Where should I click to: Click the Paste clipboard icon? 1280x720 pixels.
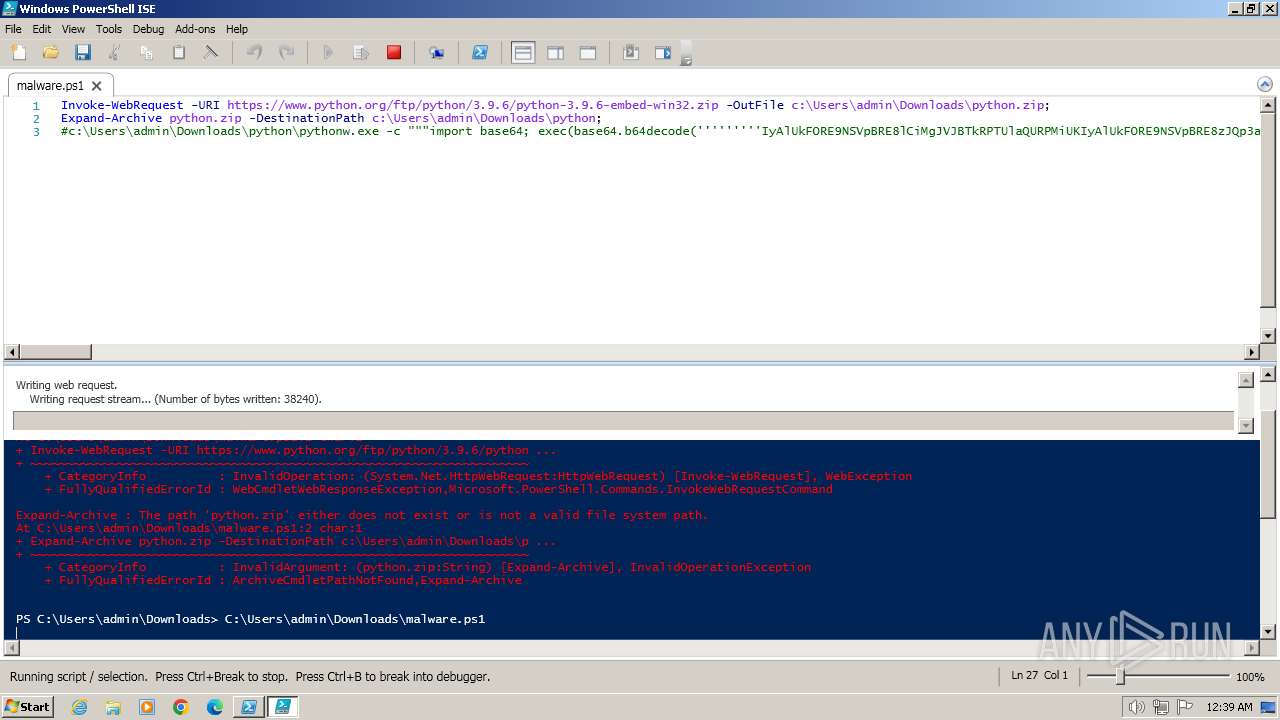click(x=179, y=53)
